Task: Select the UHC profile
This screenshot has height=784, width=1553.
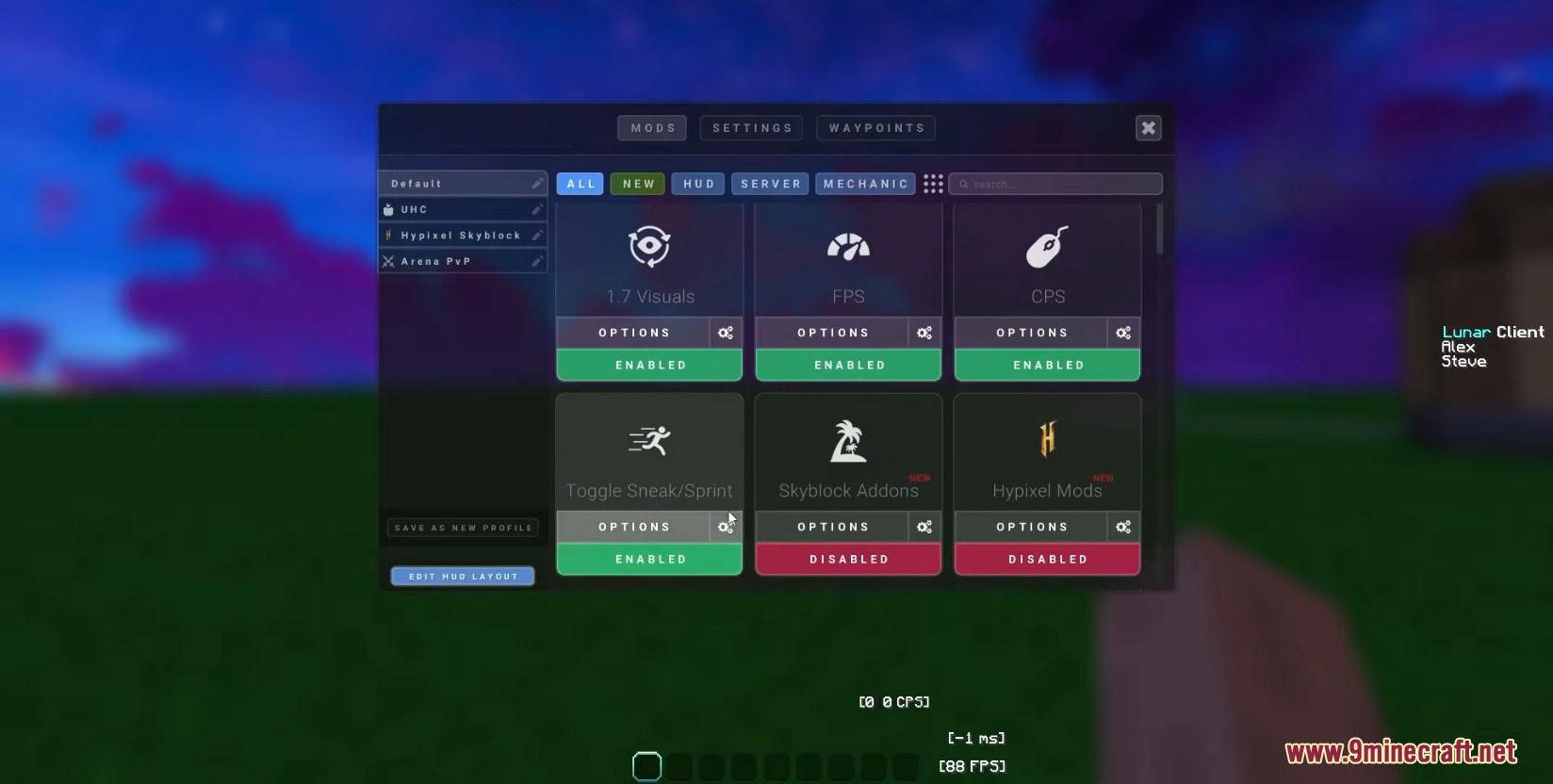Action: point(463,209)
